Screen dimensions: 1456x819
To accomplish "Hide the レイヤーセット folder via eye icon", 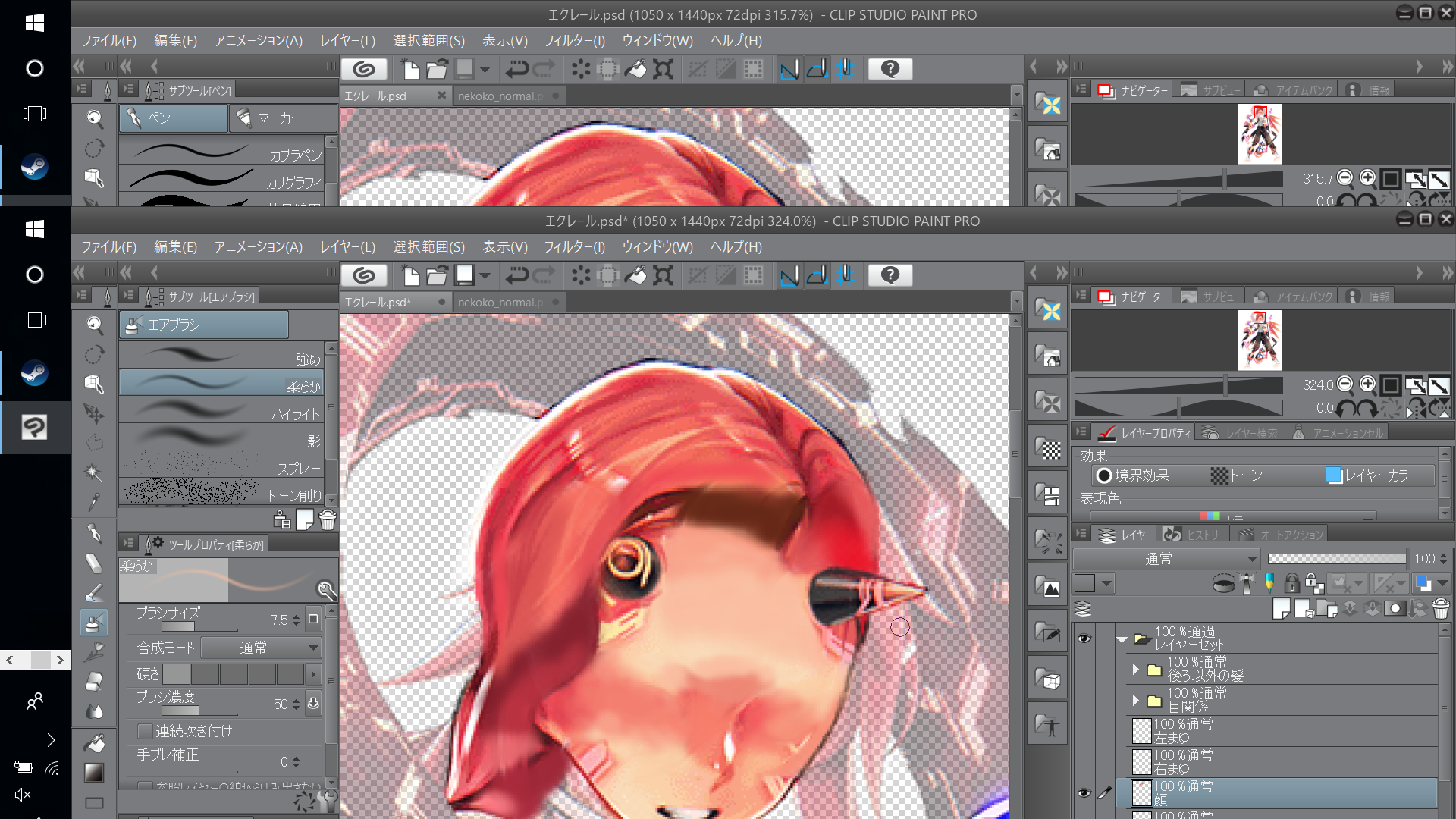I will pos(1084,639).
